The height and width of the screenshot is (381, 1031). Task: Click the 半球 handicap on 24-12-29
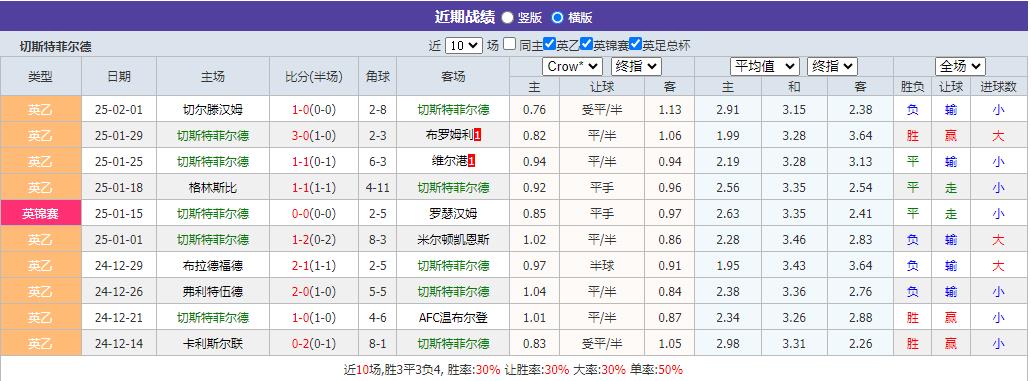tap(602, 266)
